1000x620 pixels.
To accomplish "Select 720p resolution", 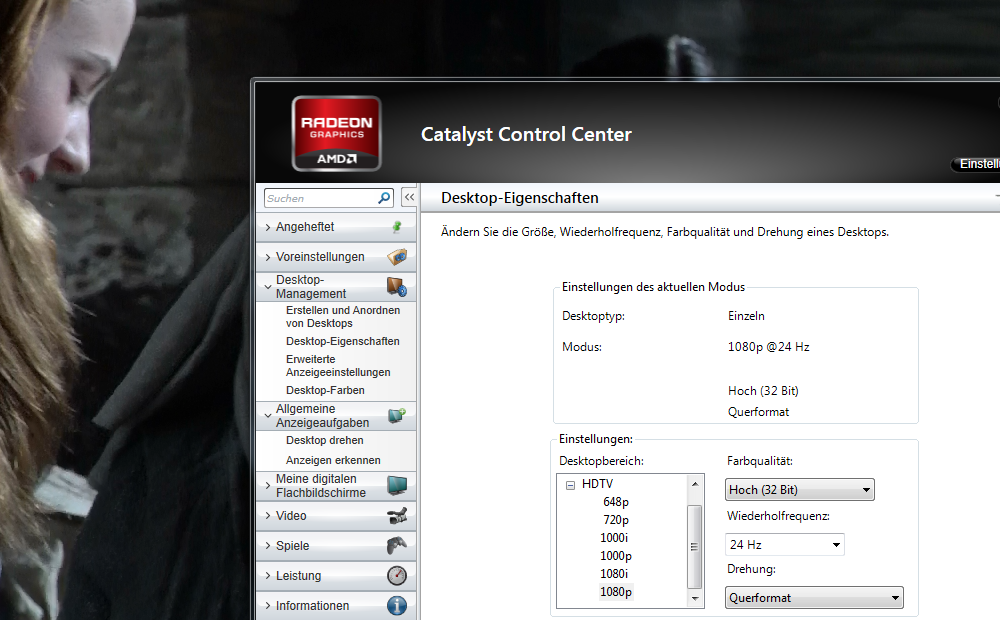I will [x=615, y=520].
